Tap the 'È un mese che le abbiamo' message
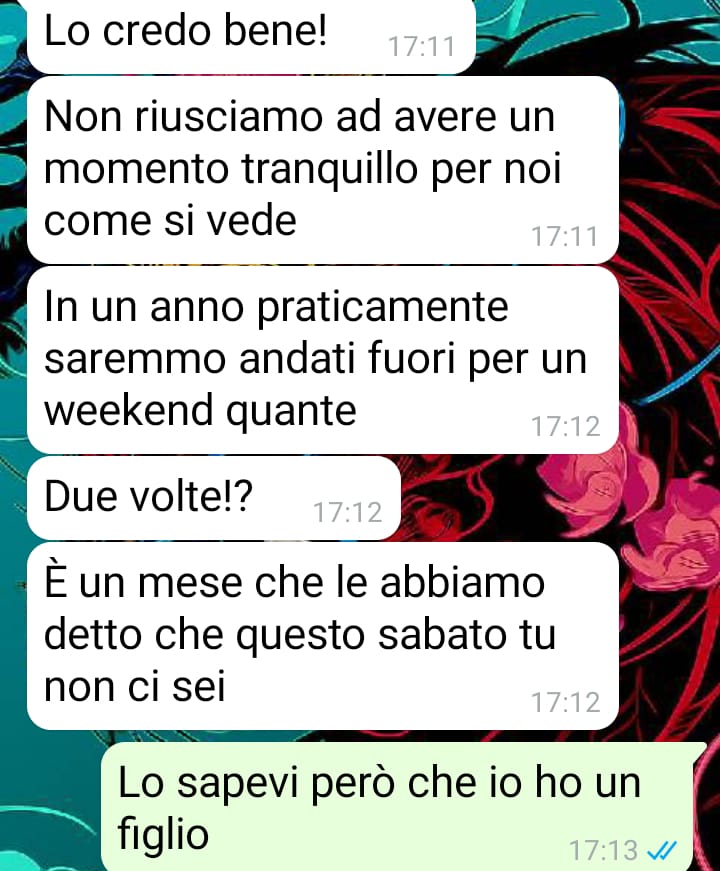Screen dimensions: 720x871 click(x=323, y=635)
